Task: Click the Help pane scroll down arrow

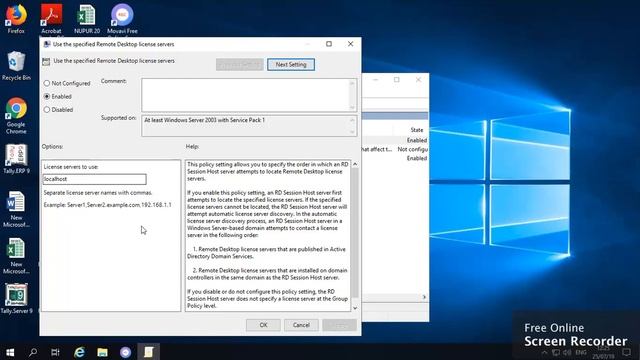Action: pyautogui.click(x=355, y=308)
